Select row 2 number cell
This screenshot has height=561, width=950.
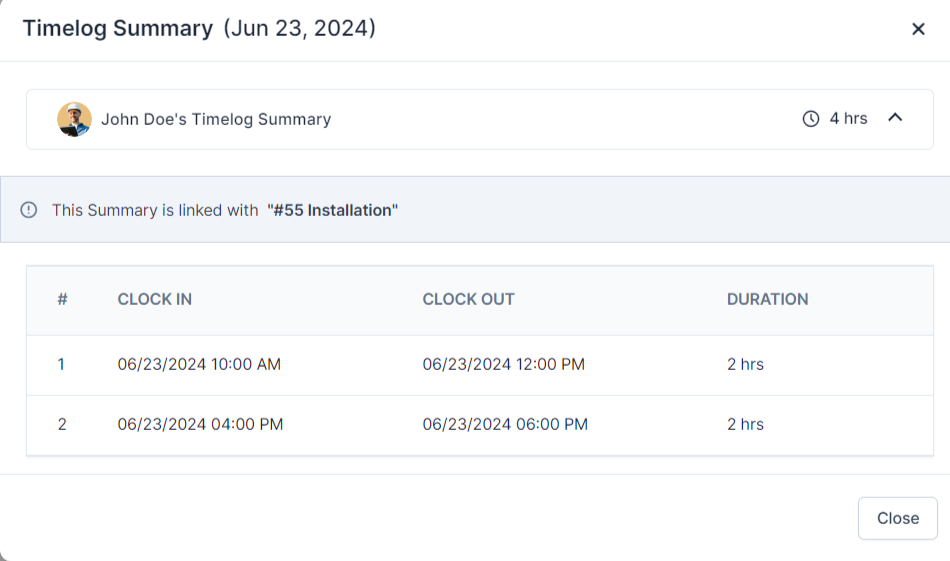[62, 424]
